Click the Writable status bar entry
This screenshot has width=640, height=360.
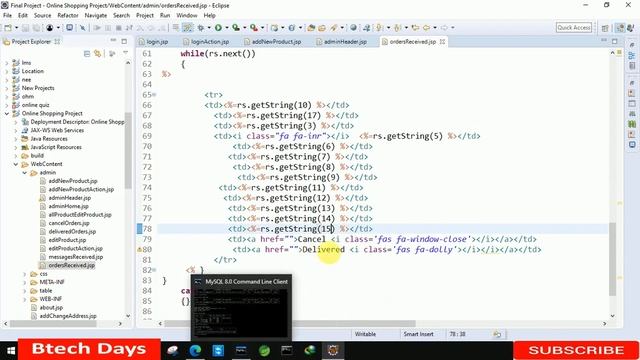[x=365, y=334]
